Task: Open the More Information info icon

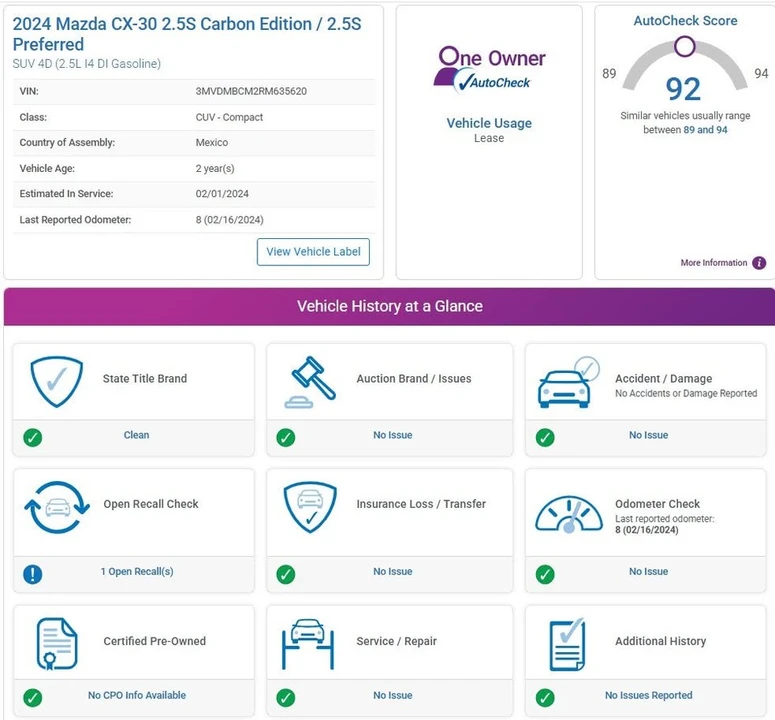Action: 759,263
